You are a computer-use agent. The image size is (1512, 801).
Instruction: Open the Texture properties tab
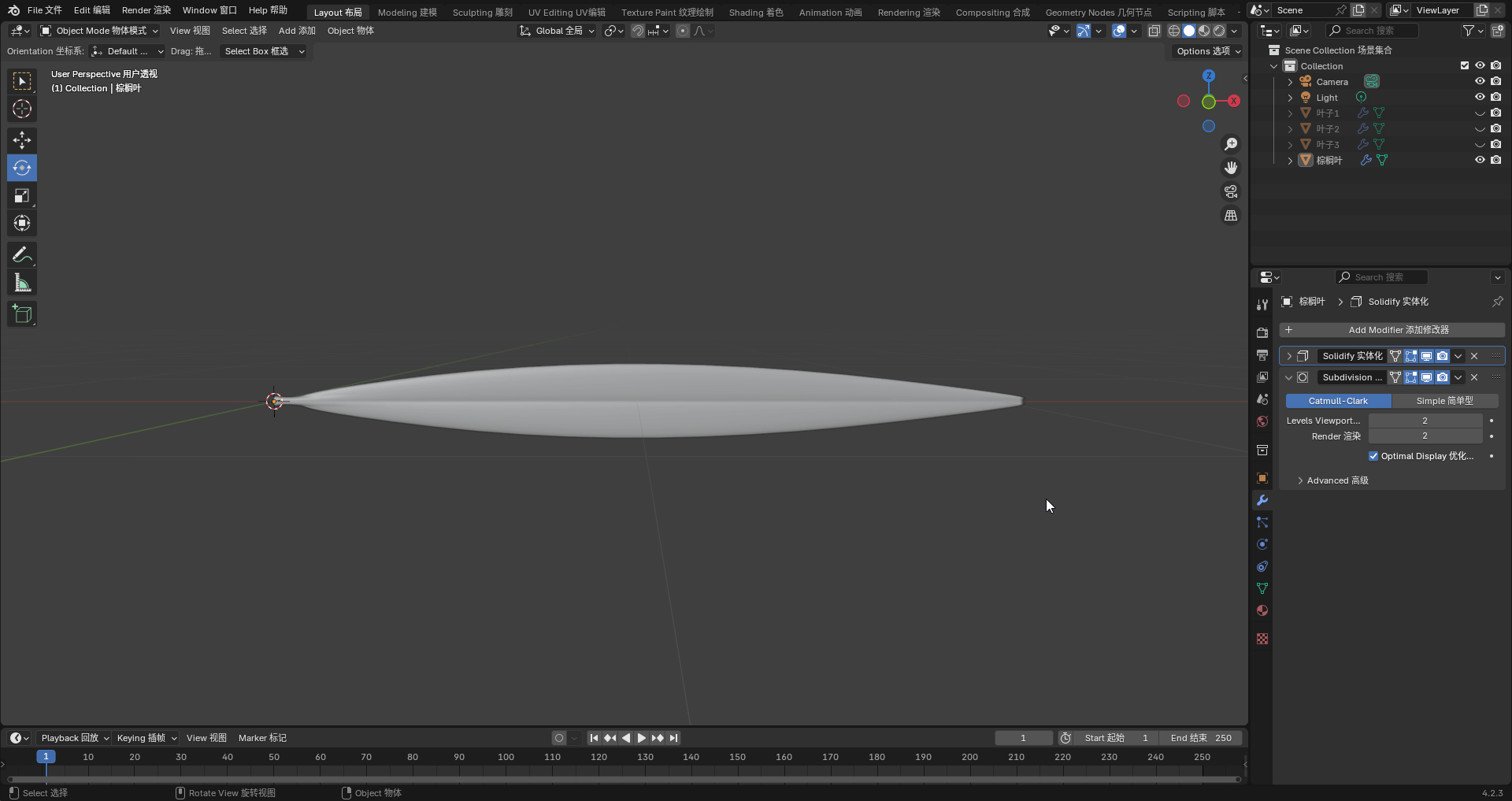[x=1262, y=639]
